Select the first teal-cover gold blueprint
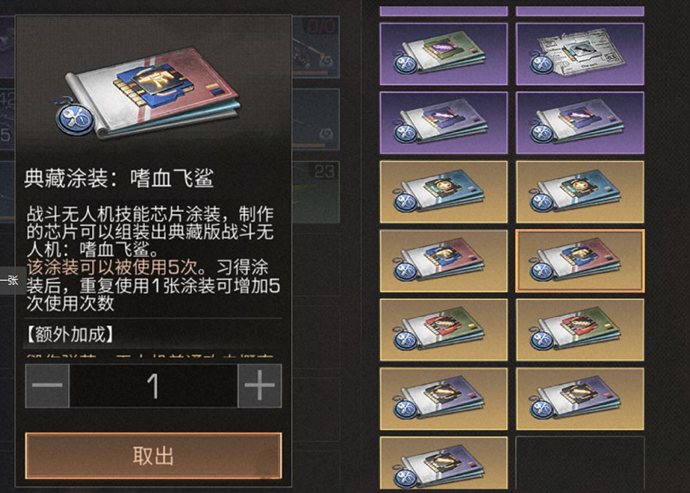This screenshot has width=690, height=493. pyautogui.click(x=444, y=192)
